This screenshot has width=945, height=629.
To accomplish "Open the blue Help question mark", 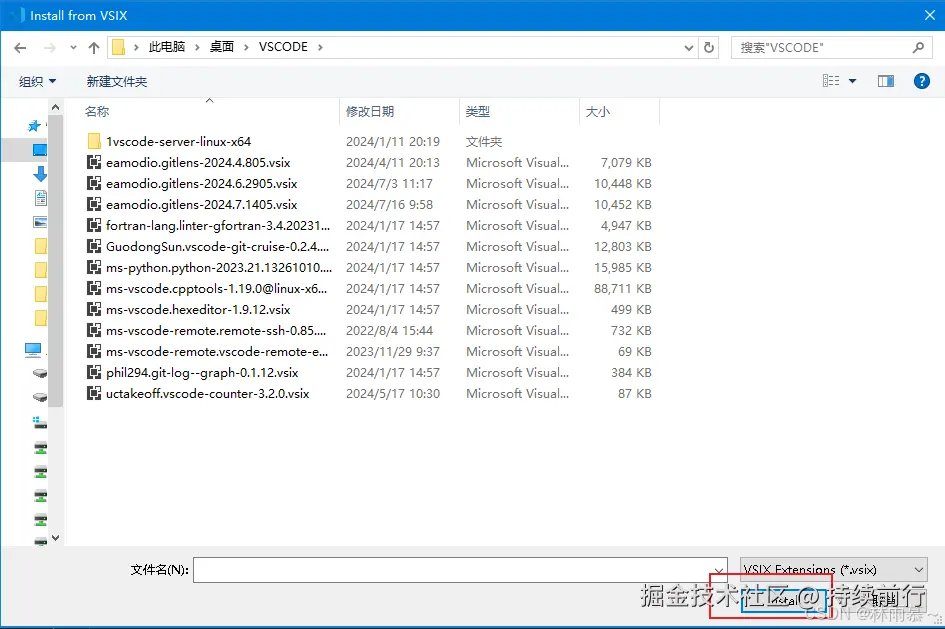I will point(921,81).
